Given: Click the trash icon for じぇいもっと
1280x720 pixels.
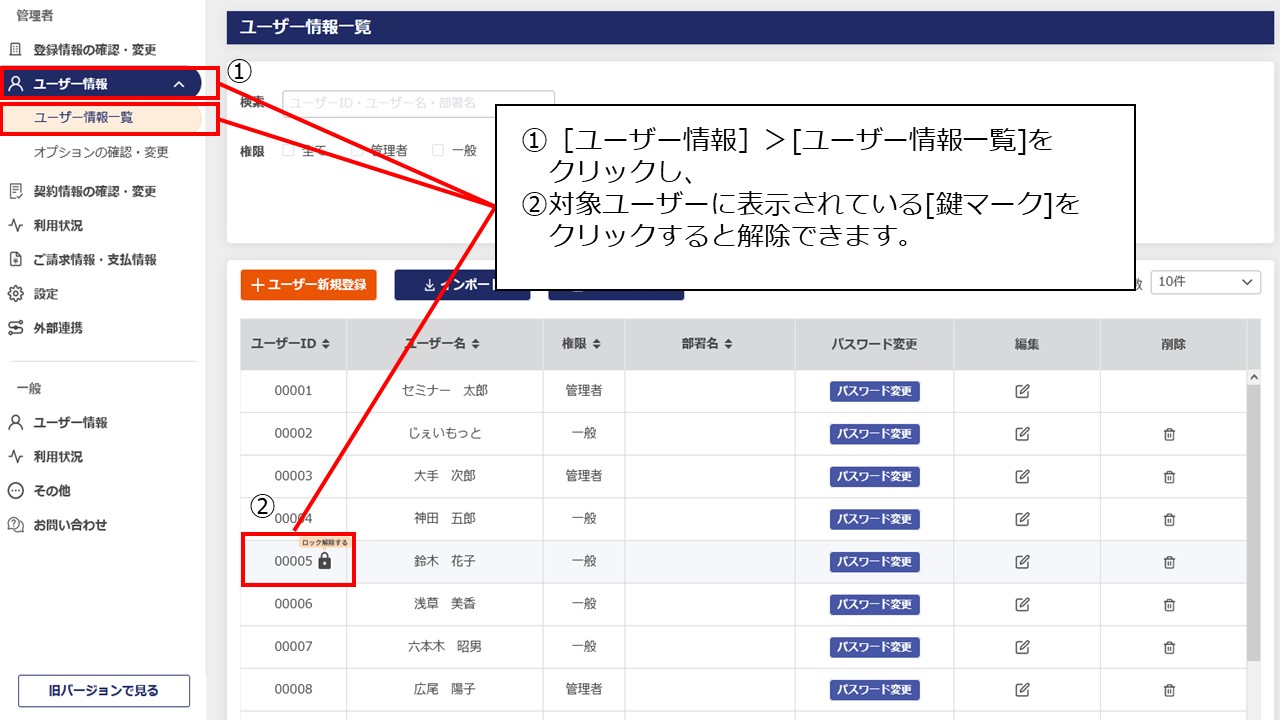Looking at the screenshot, I should (1168, 434).
